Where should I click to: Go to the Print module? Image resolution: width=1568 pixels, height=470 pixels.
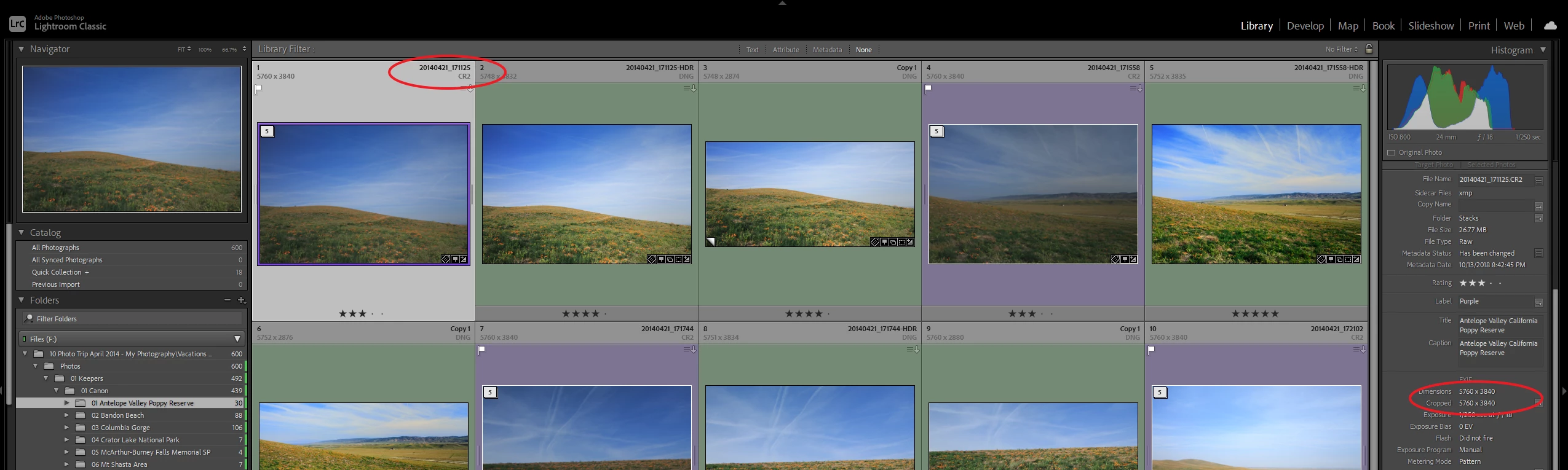click(1479, 26)
